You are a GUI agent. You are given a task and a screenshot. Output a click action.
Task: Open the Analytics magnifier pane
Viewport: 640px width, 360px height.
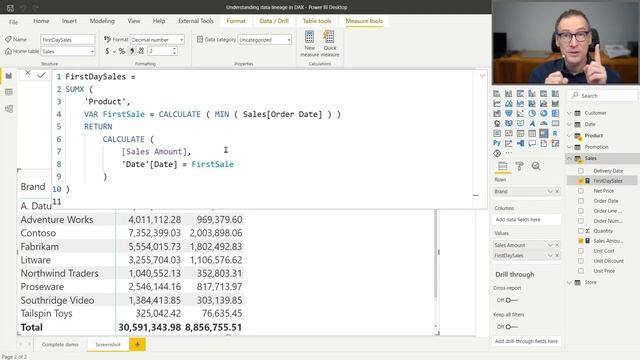click(x=536, y=166)
